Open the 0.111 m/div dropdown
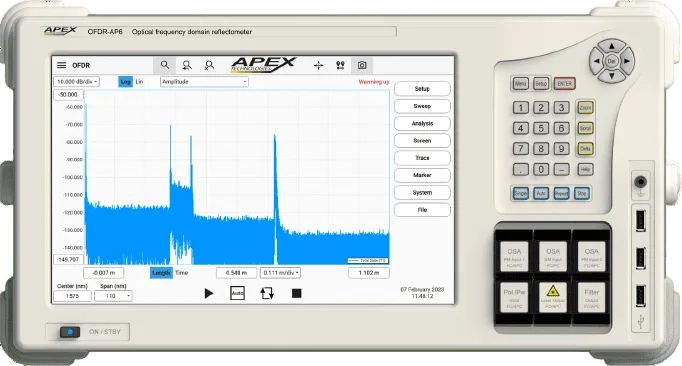The height and width of the screenshot is (366, 682). coord(281,273)
